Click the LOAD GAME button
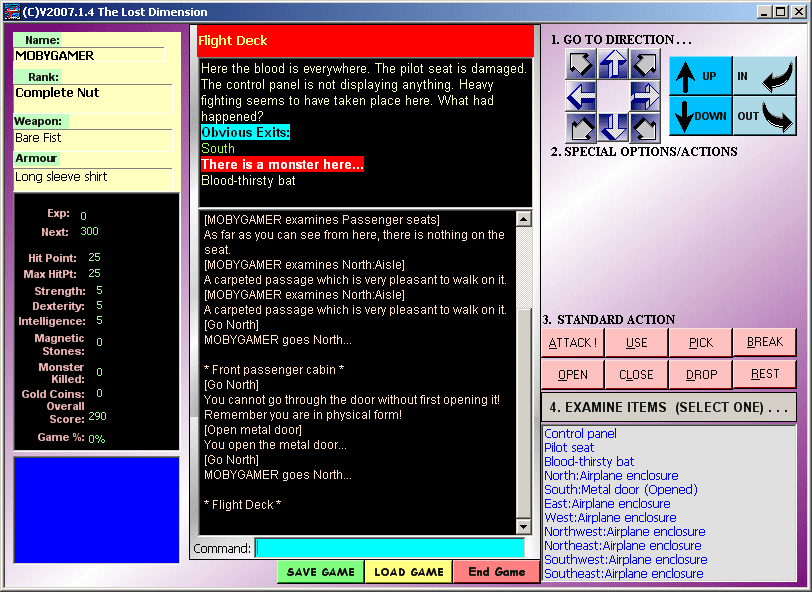Image resolution: width=812 pixels, height=592 pixels. pyautogui.click(x=409, y=572)
